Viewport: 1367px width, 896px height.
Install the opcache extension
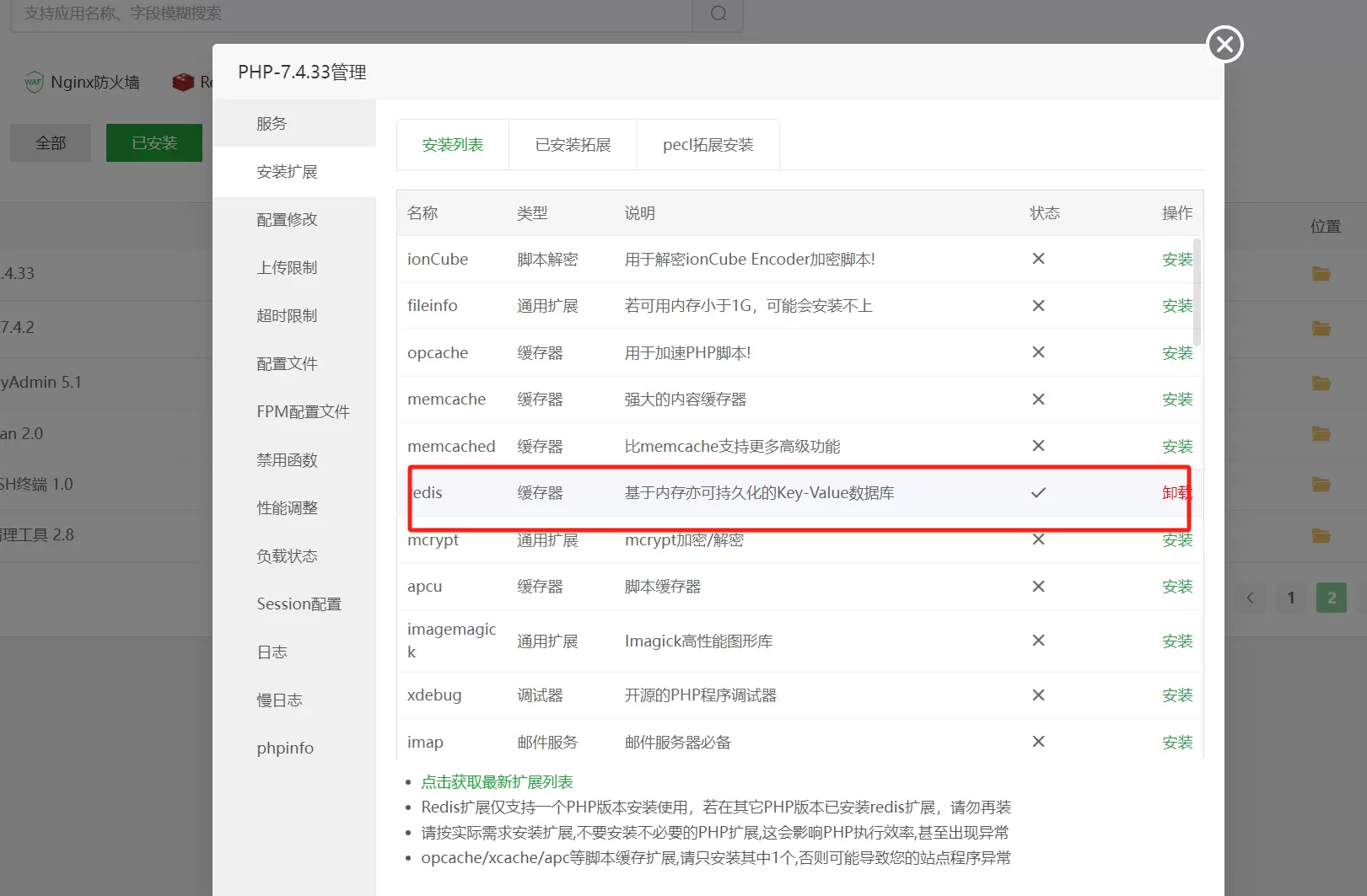click(1177, 352)
